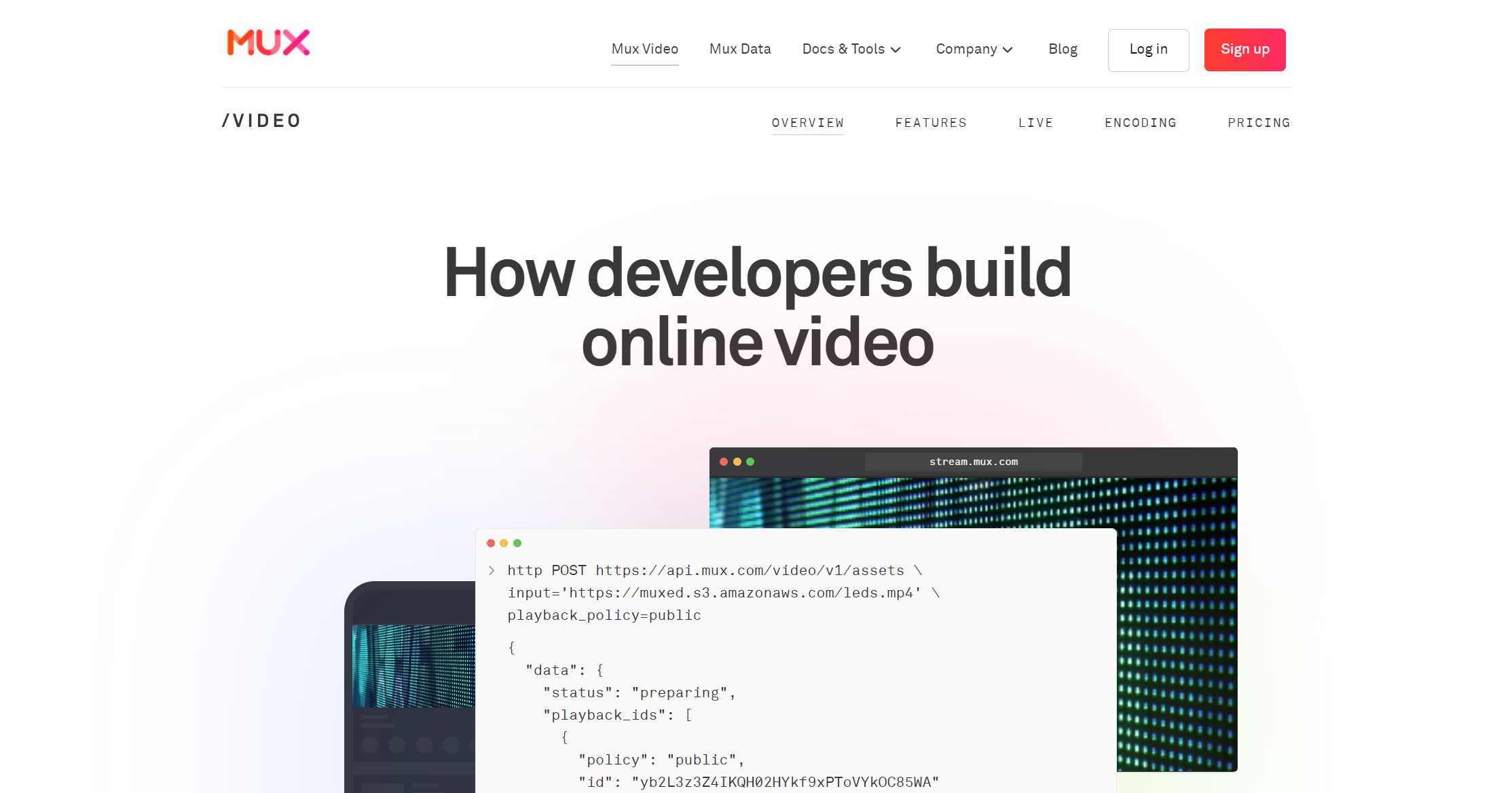Click the LED video thumbnail on phone
The image size is (1512, 793).
point(413,666)
